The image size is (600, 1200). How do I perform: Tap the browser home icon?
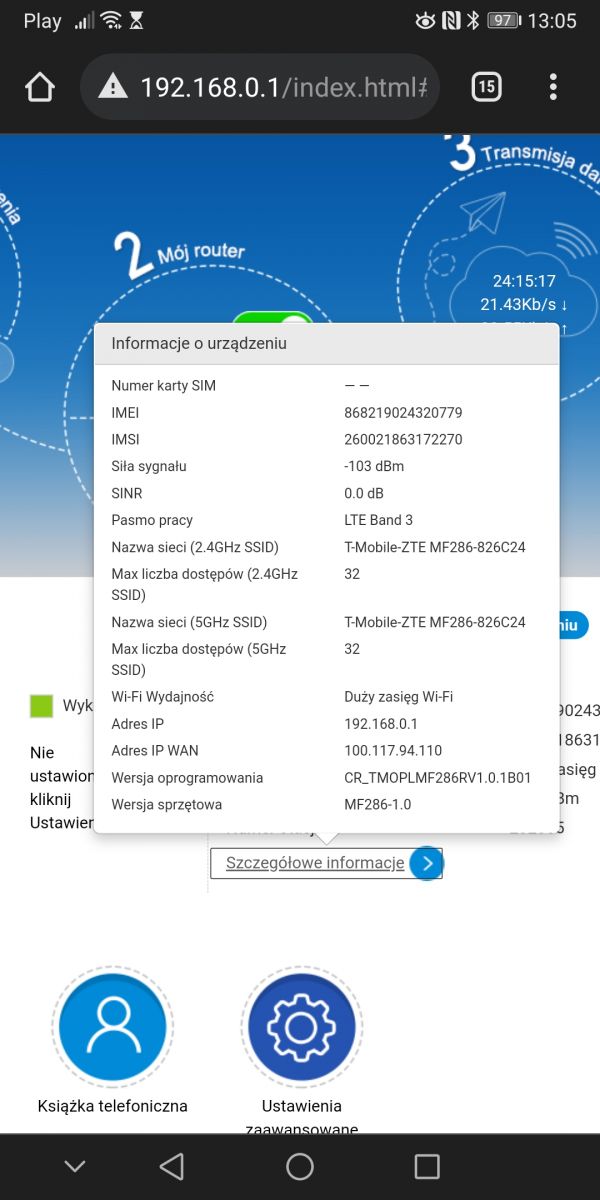(x=39, y=88)
